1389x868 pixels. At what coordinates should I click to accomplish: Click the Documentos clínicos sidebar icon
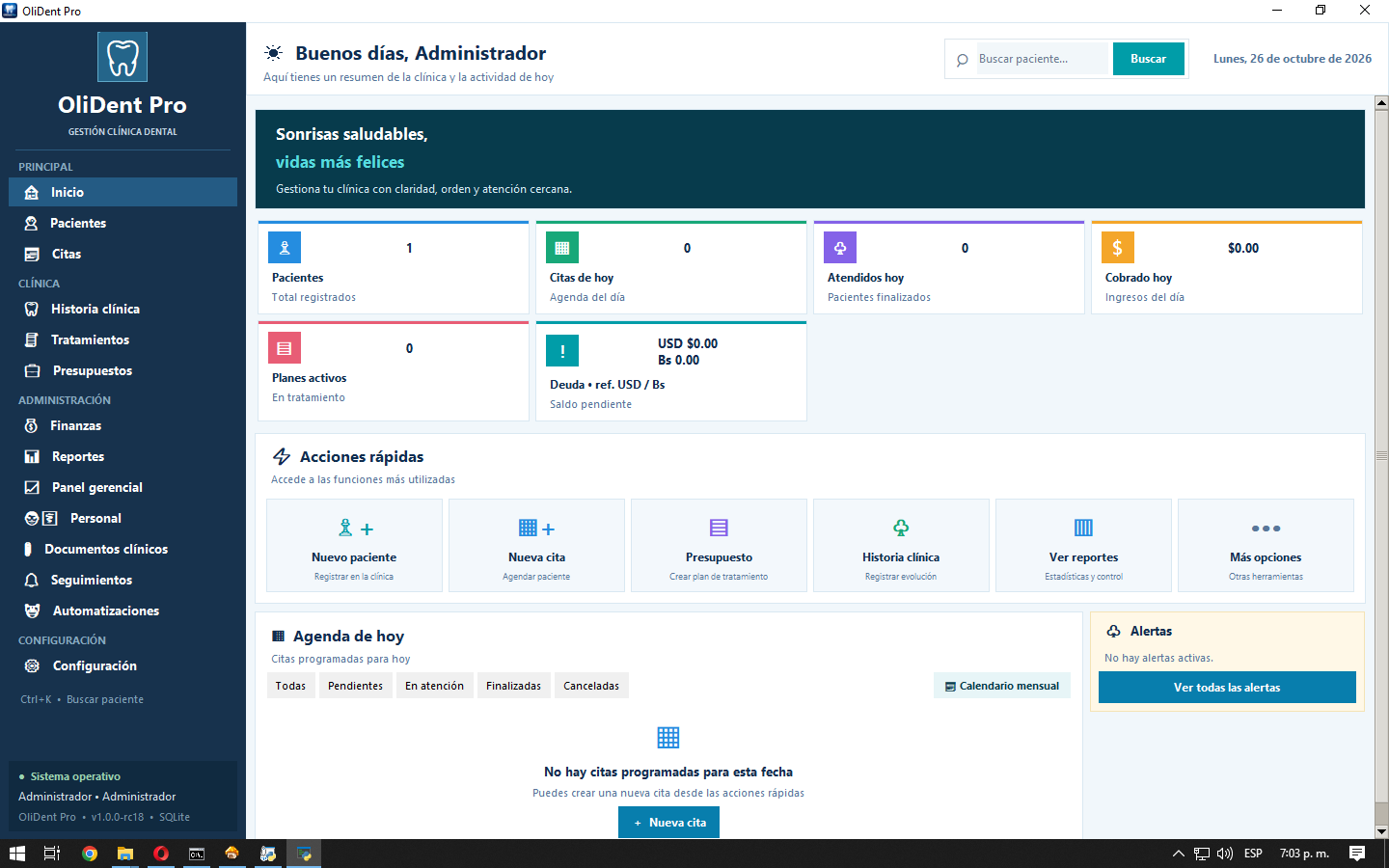pyautogui.click(x=28, y=549)
